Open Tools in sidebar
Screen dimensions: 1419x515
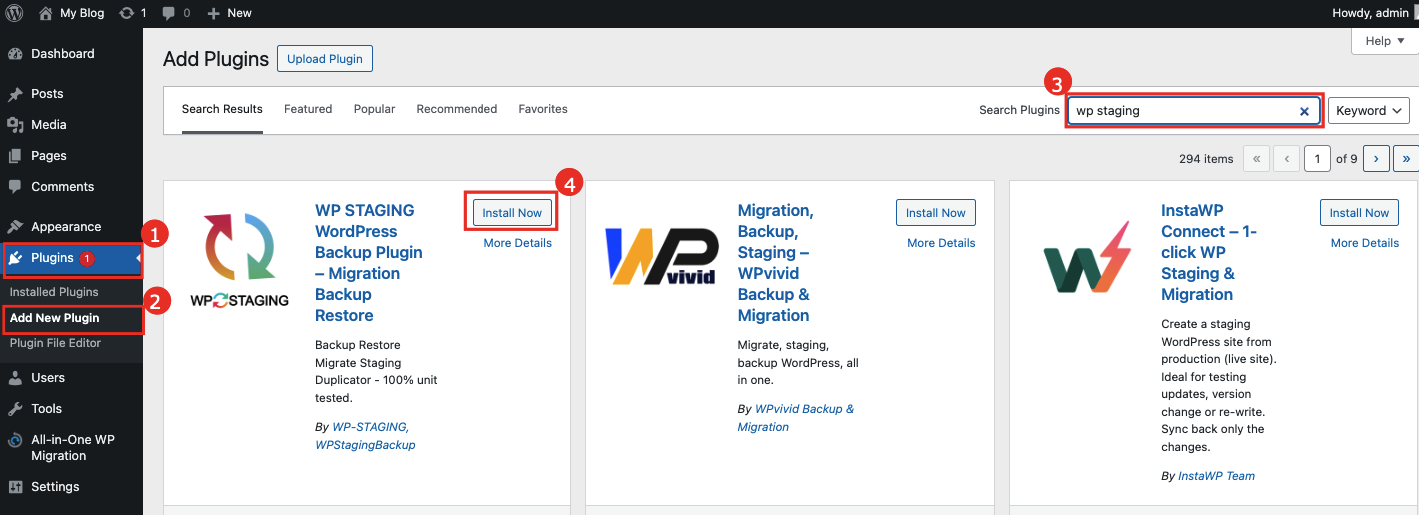[46, 409]
